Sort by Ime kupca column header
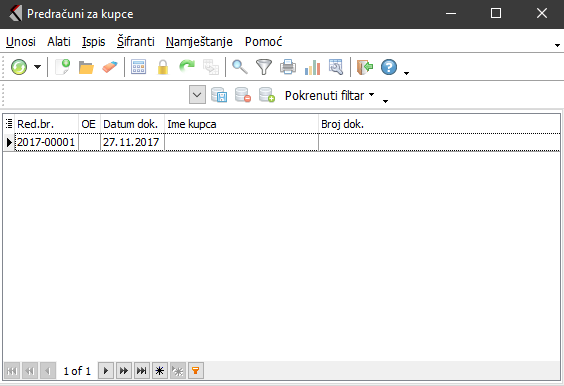564x386 pixels. click(241, 124)
